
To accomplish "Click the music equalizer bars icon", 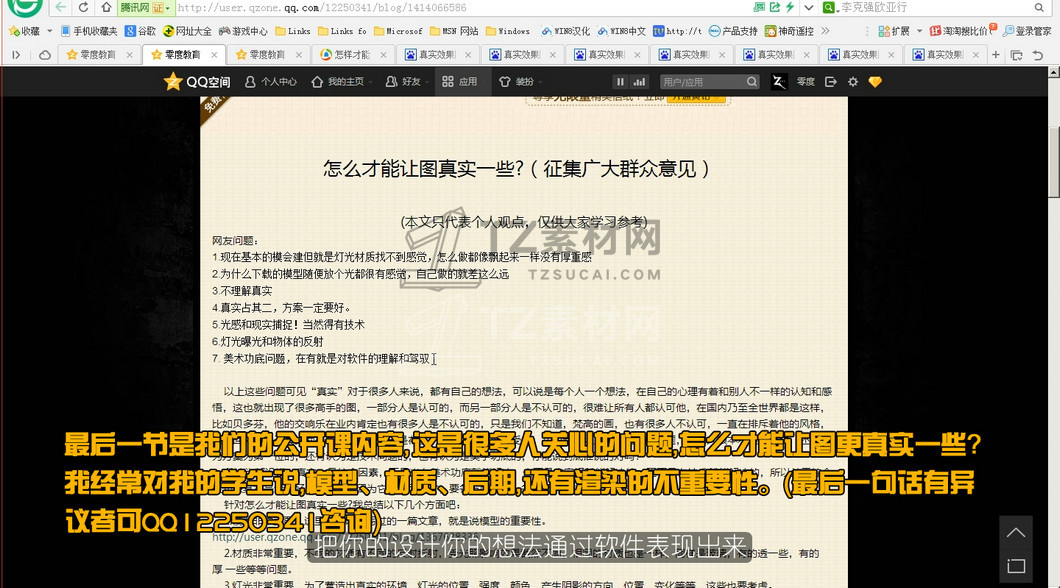I will tap(639, 82).
